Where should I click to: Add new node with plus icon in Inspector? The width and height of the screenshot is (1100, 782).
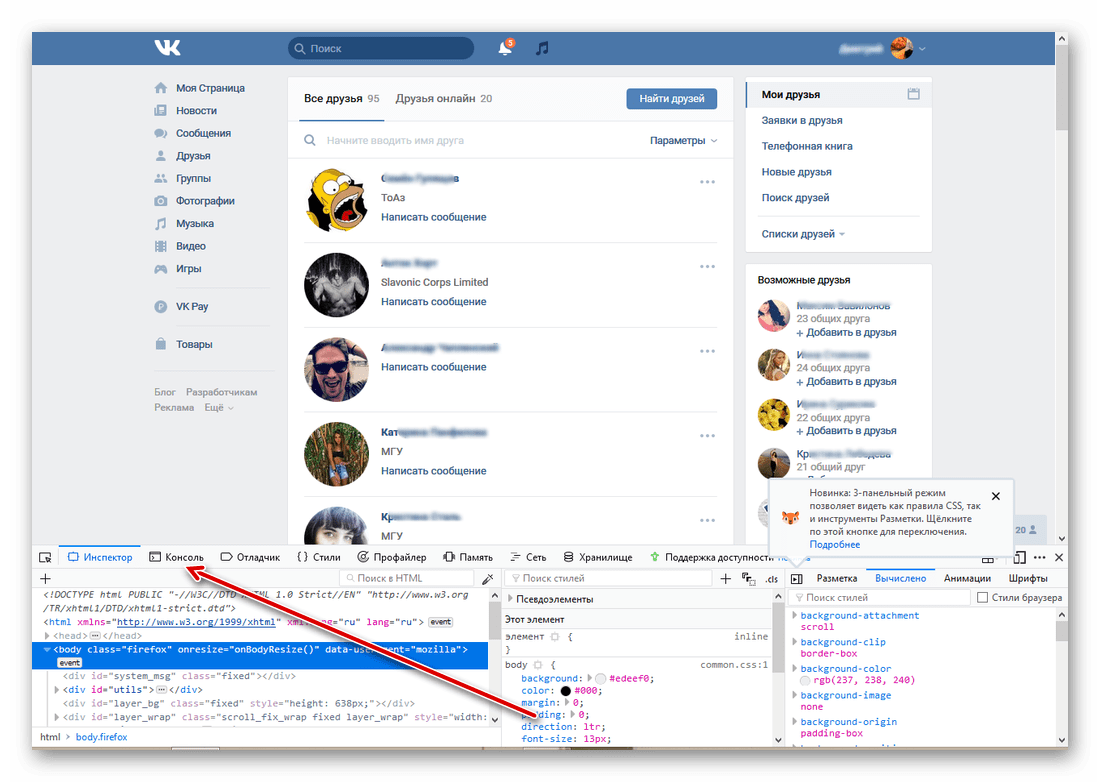[46, 579]
